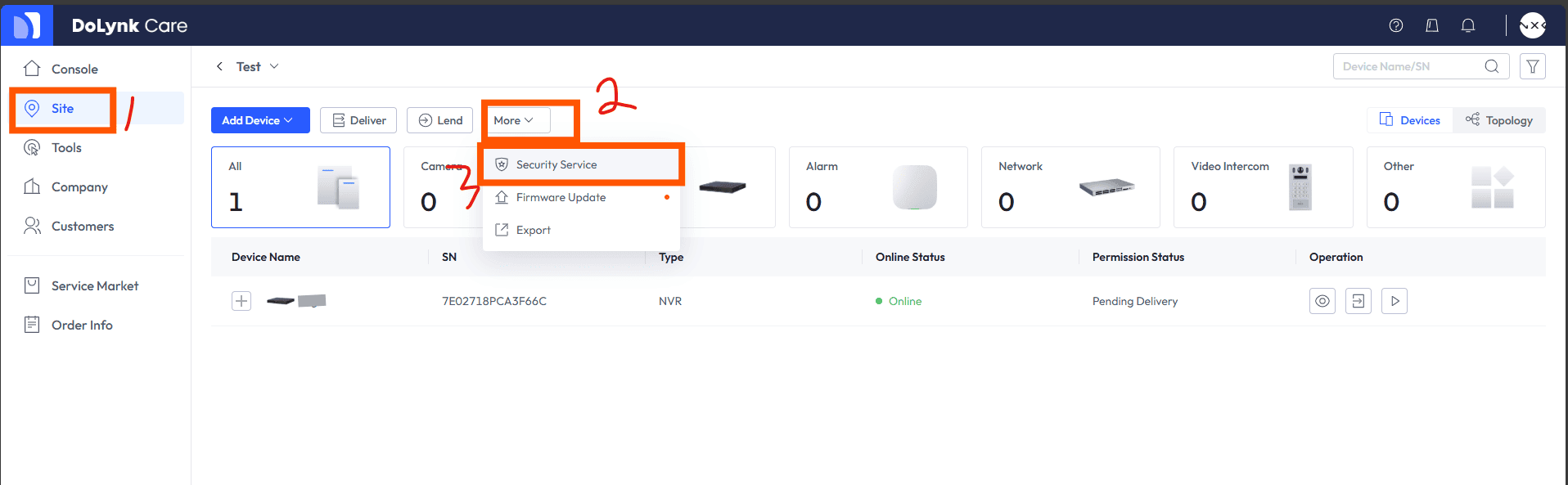Click the filter funnel icon
Screen dimensions: 1568x485
click(x=1532, y=66)
